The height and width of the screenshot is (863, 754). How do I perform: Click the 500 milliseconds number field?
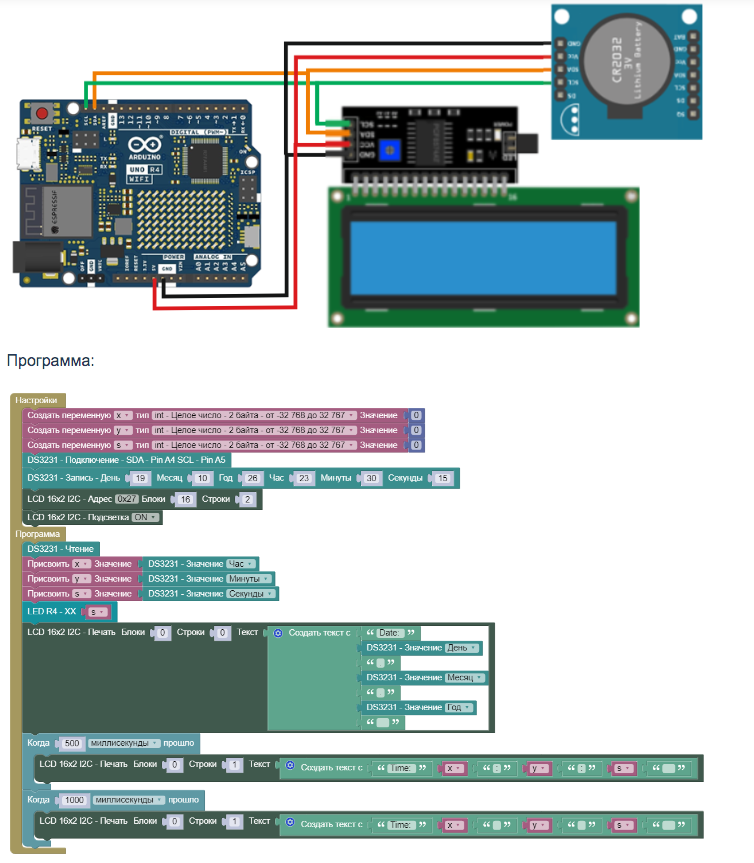[71, 743]
